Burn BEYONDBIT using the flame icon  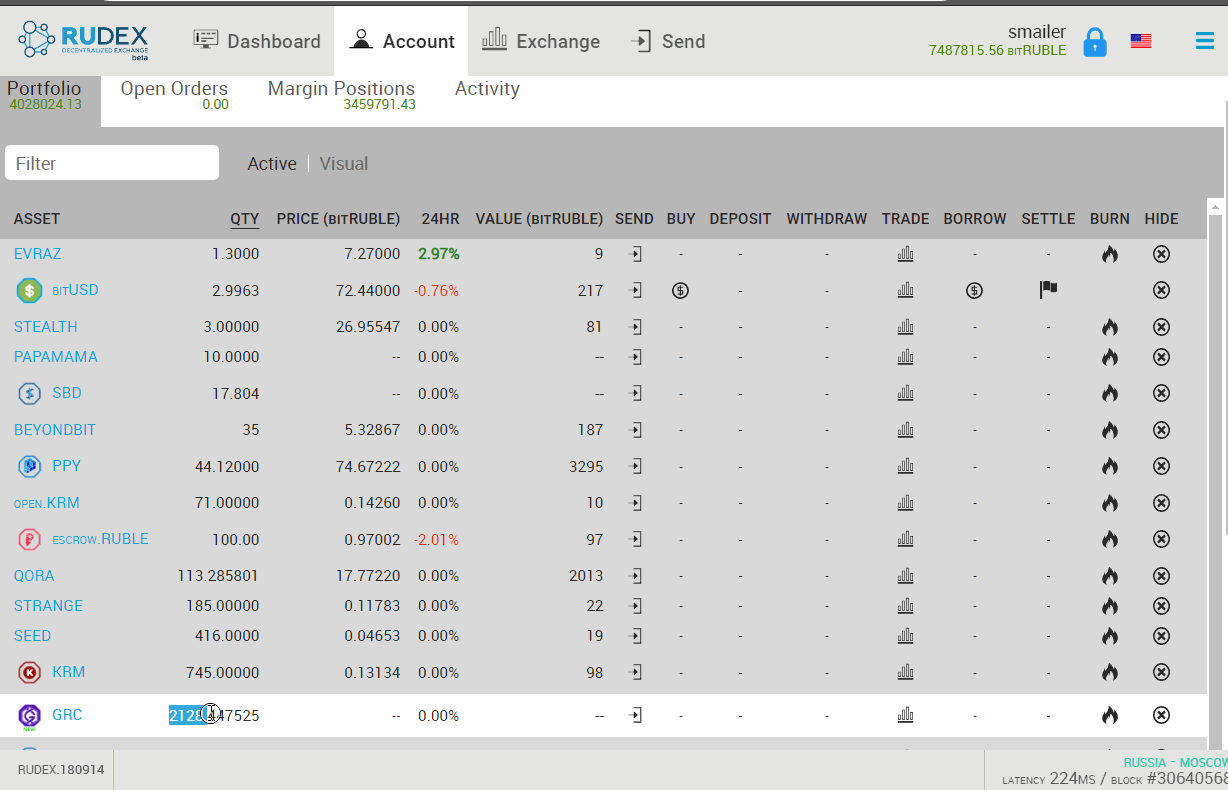click(x=1109, y=430)
